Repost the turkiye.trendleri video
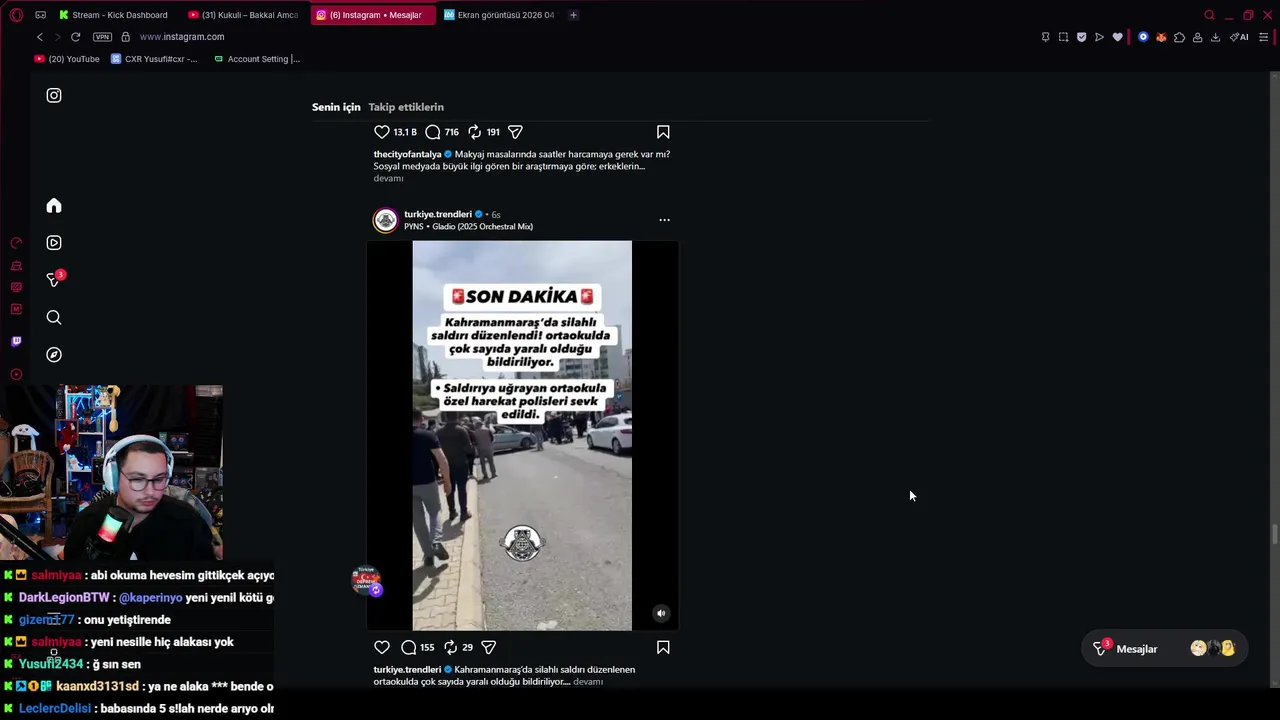The width and height of the screenshot is (1280, 720). pos(450,647)
